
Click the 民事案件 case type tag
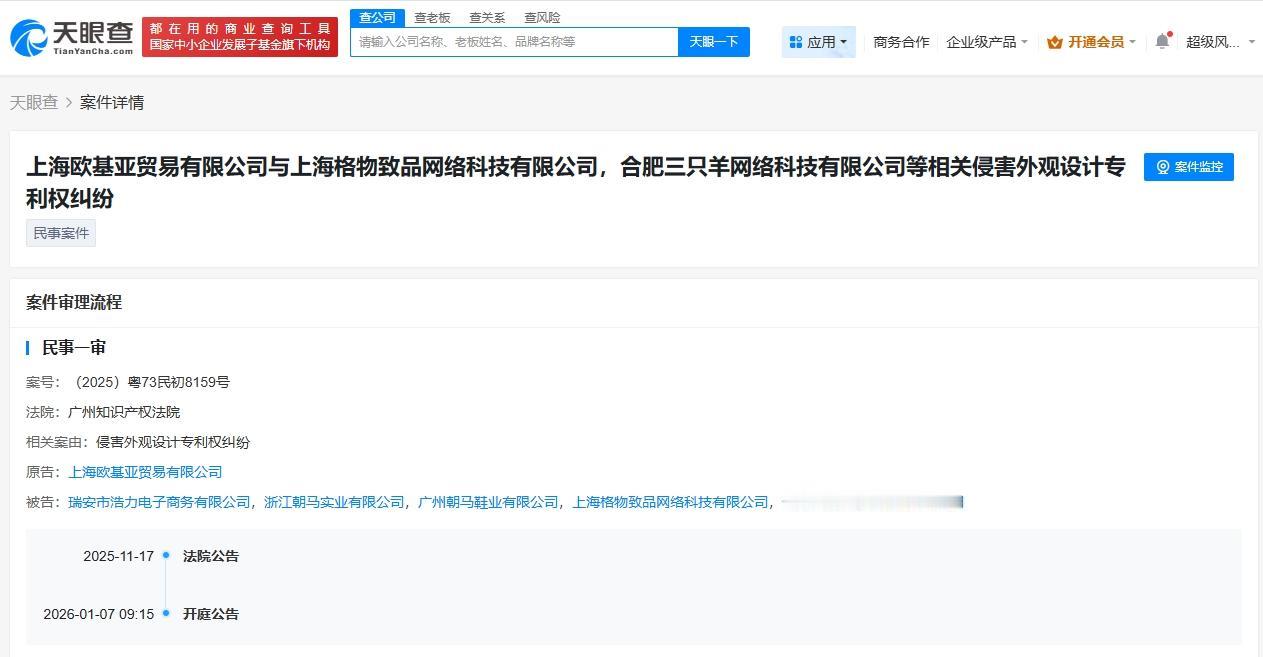click(60, 233)
